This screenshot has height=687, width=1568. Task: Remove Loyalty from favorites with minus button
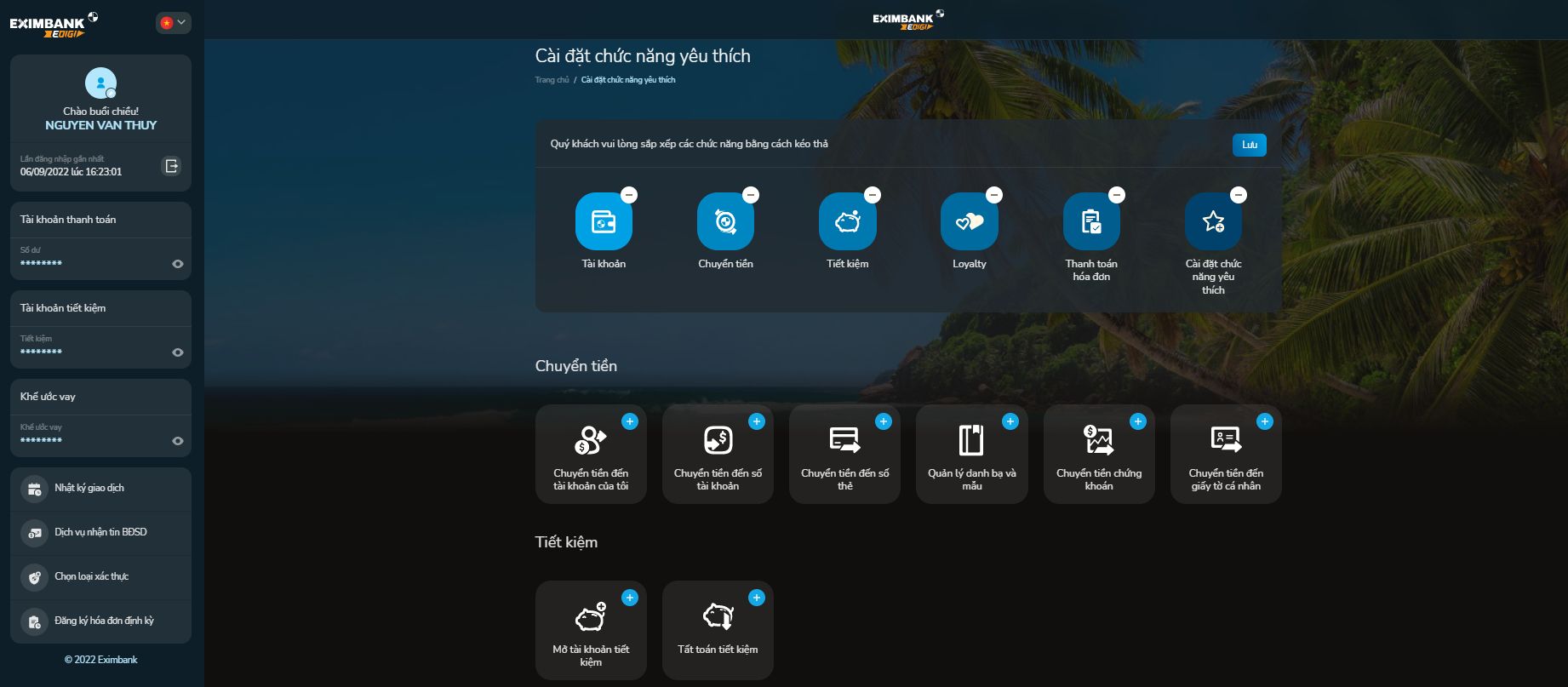coord(994,195)
